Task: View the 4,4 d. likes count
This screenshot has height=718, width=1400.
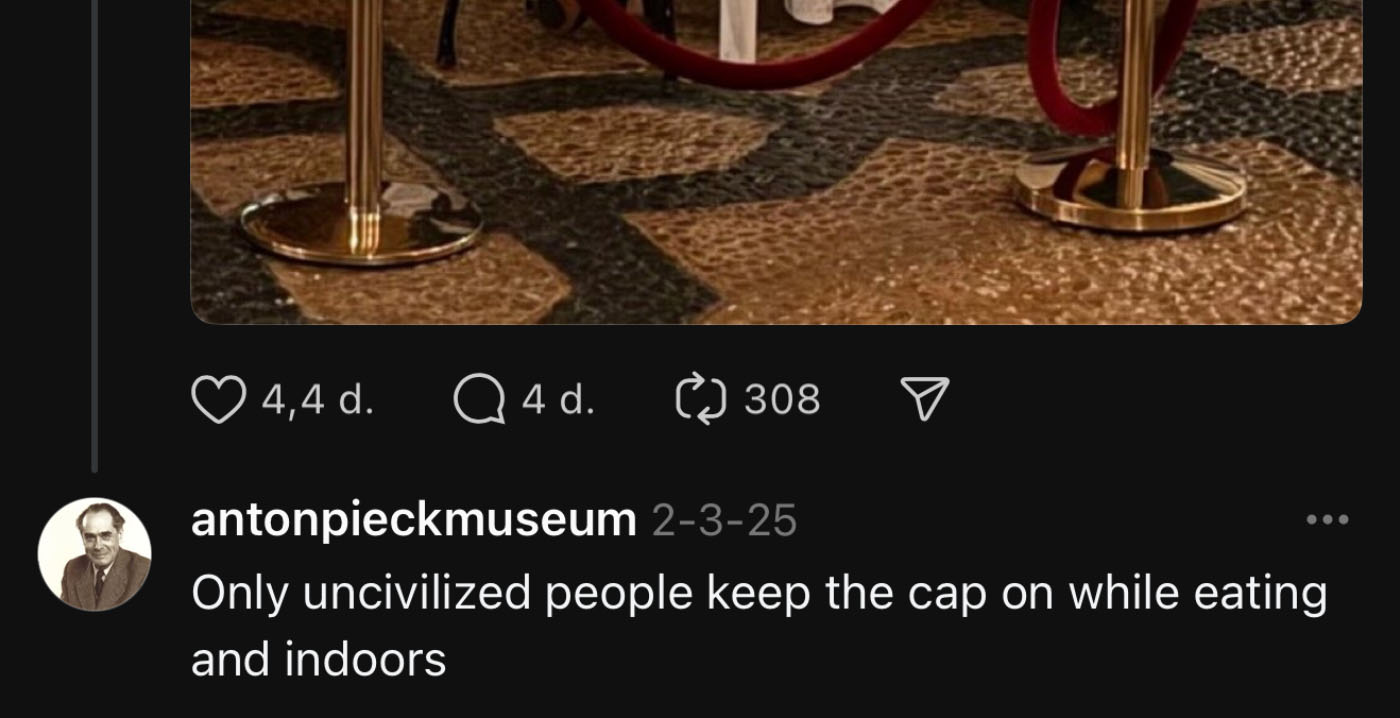Action: tap(318, 400)
